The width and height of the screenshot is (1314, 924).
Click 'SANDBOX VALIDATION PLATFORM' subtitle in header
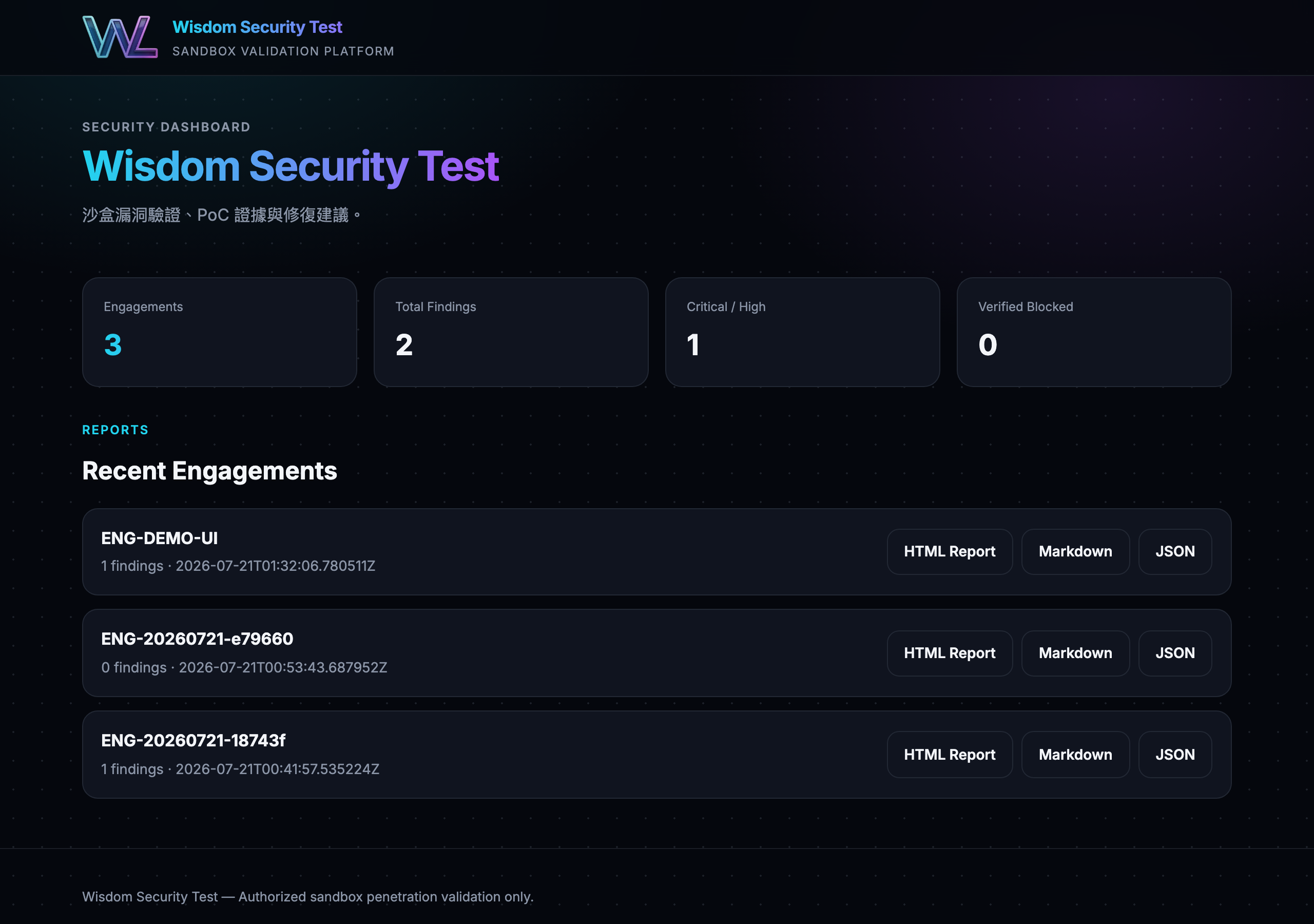pos(283,51)
